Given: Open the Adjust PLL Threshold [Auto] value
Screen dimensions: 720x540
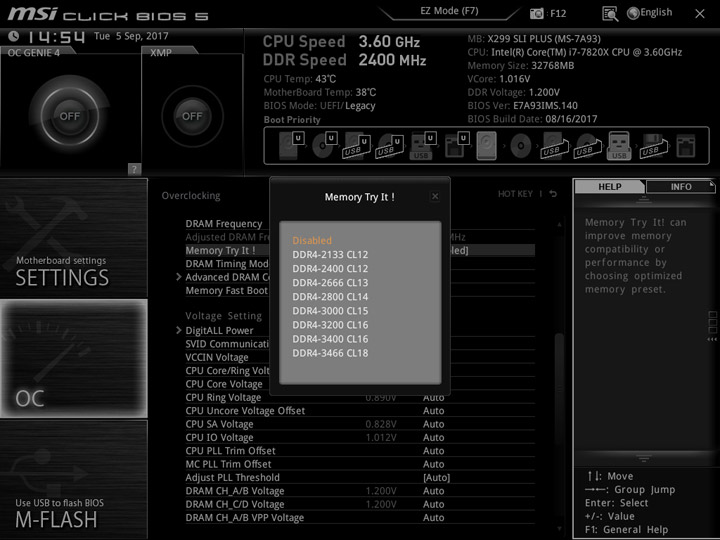Looking at the screenshot, I should pyautogui.click(x=436, y=478).
